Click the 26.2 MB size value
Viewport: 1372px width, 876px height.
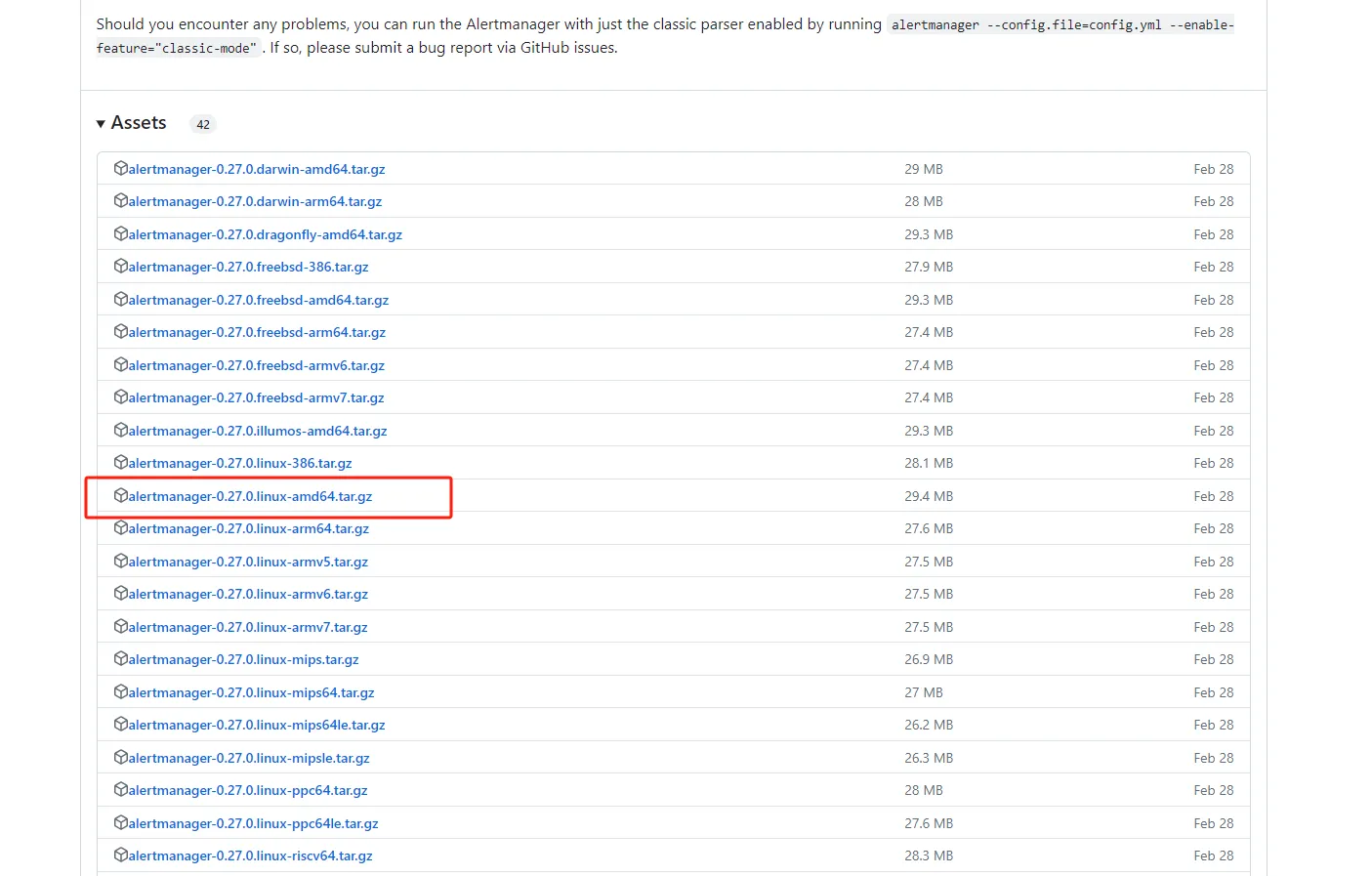coord(929,725)
